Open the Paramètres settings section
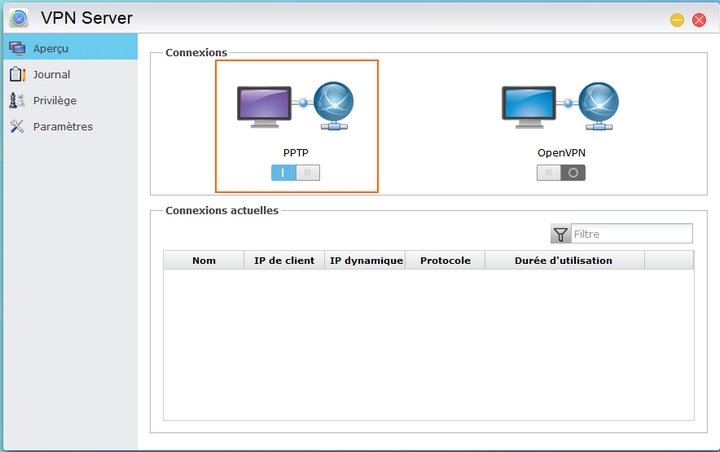 (70, 126)
